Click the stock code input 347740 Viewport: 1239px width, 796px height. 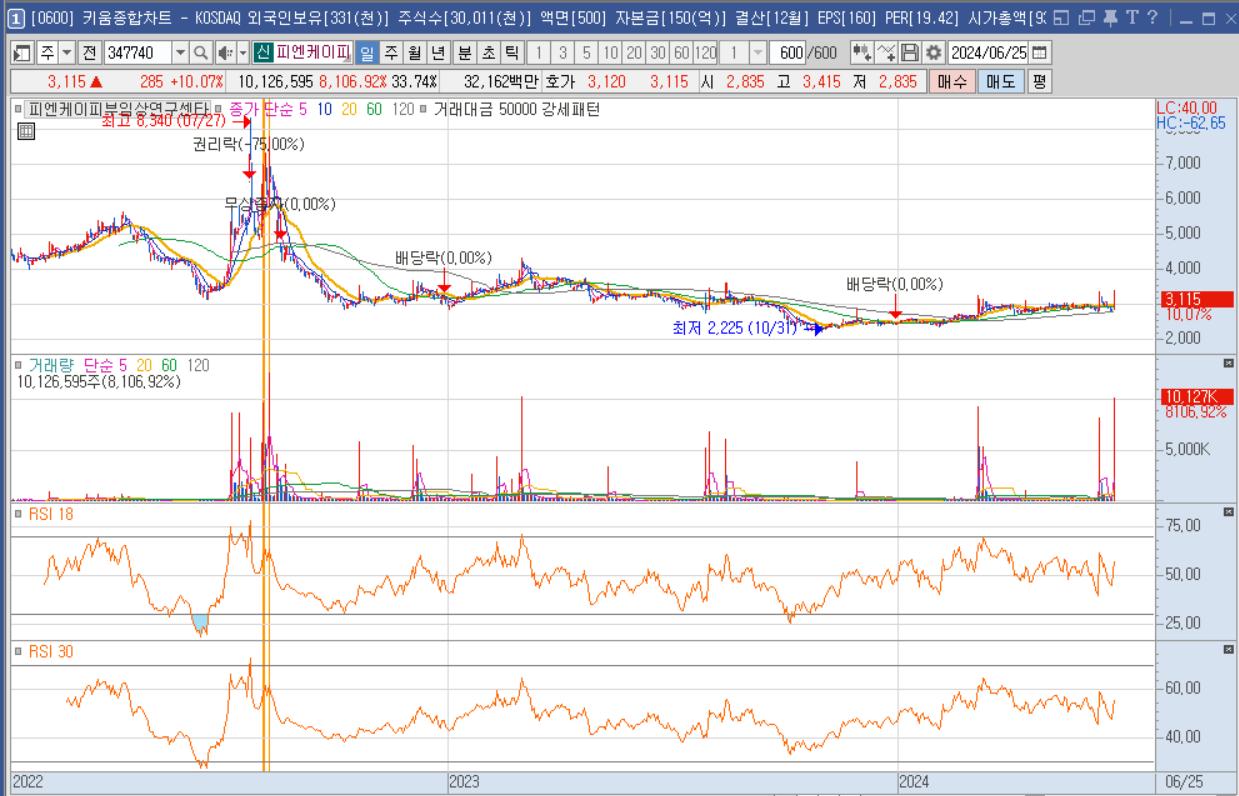[x=138, y=53]
